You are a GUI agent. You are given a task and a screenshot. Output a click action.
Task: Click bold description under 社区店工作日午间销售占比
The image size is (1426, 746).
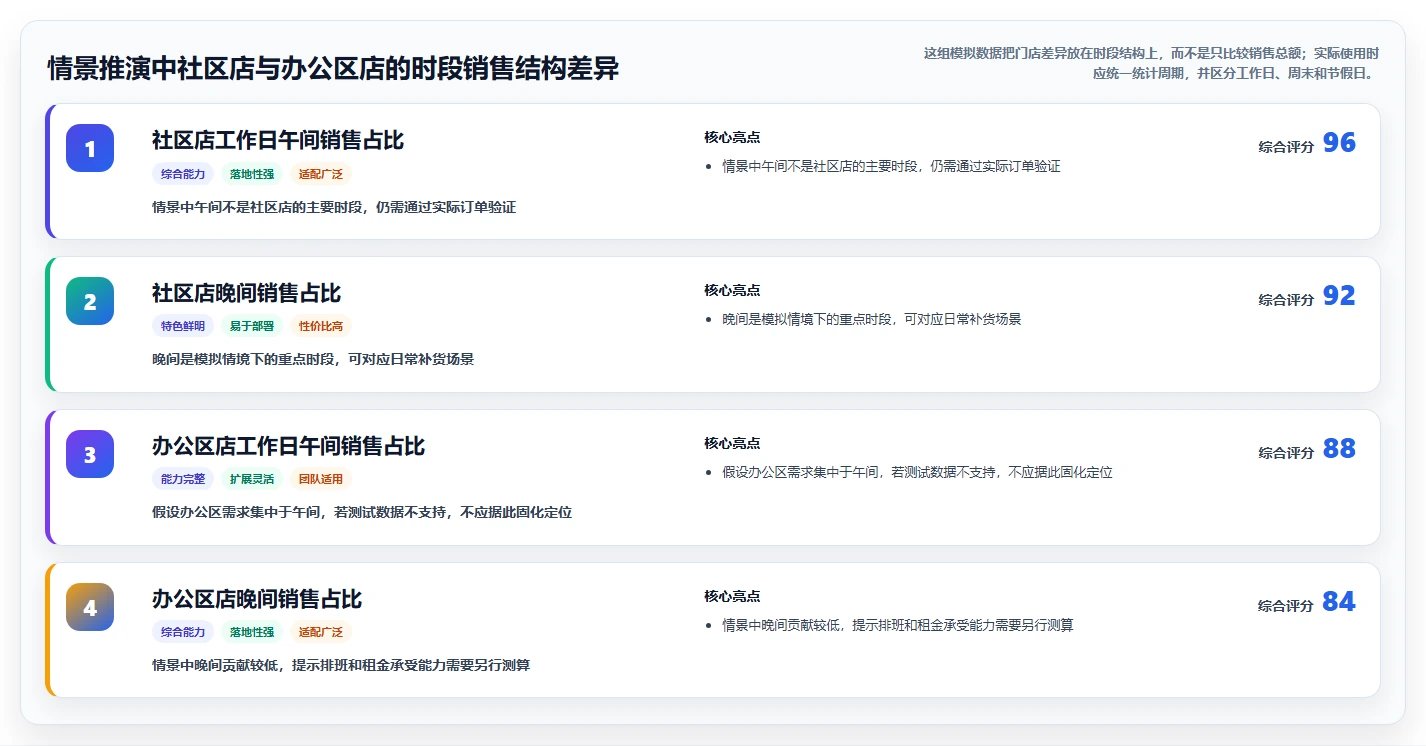point(334,208)
